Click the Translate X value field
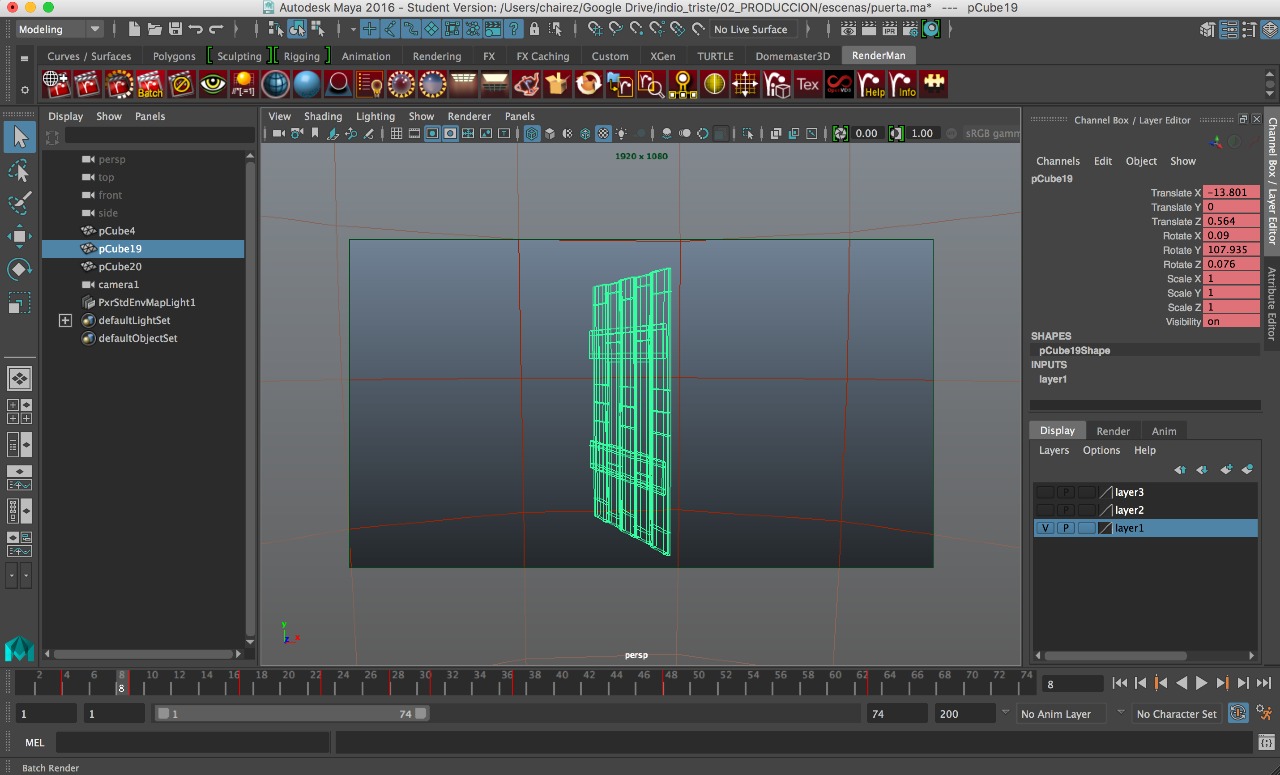The height and width of the screenshot is (775, 1280). coord(1230,193)
